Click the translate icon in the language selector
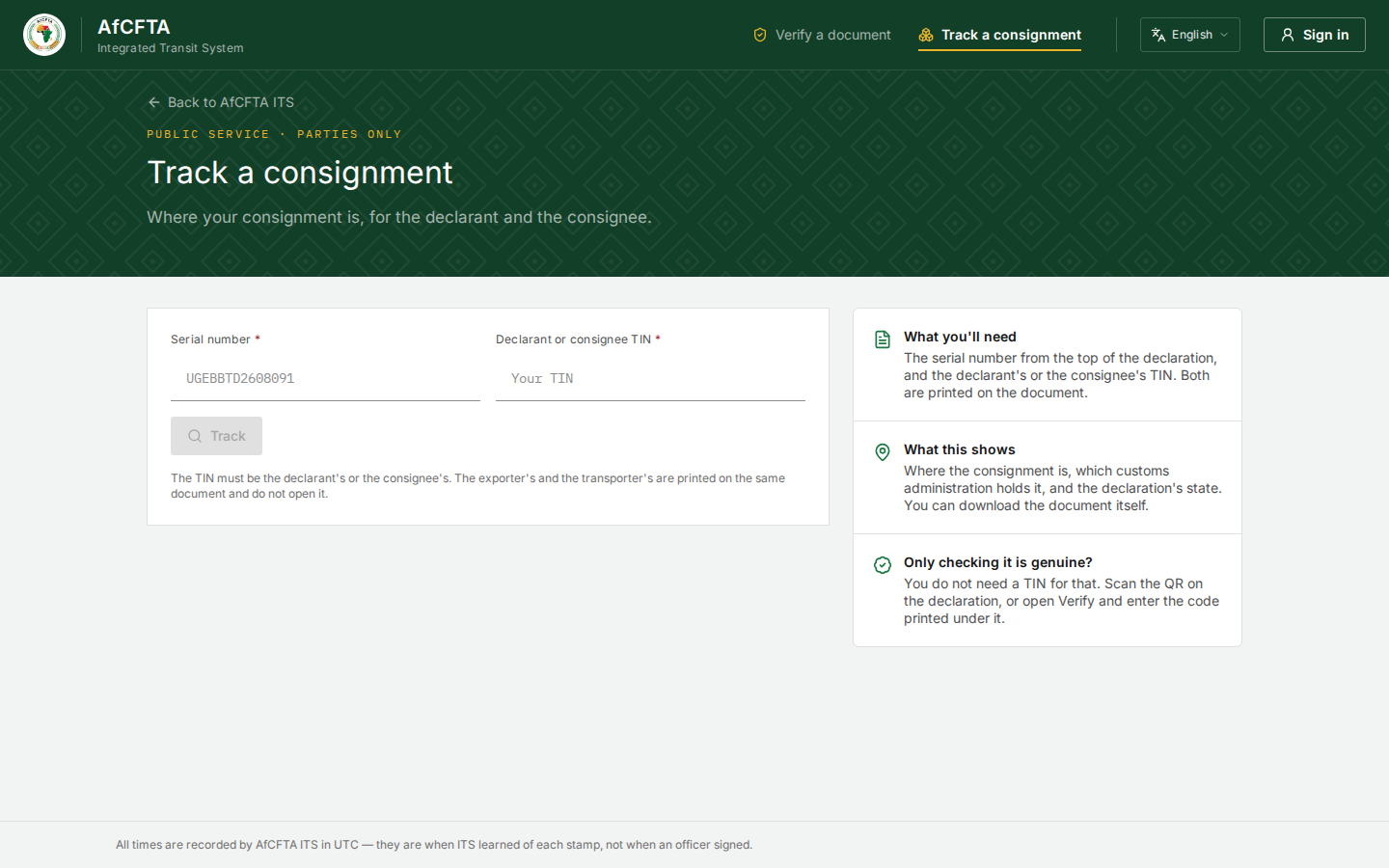The image size is (1389, 868). (x=1158, y=35)
